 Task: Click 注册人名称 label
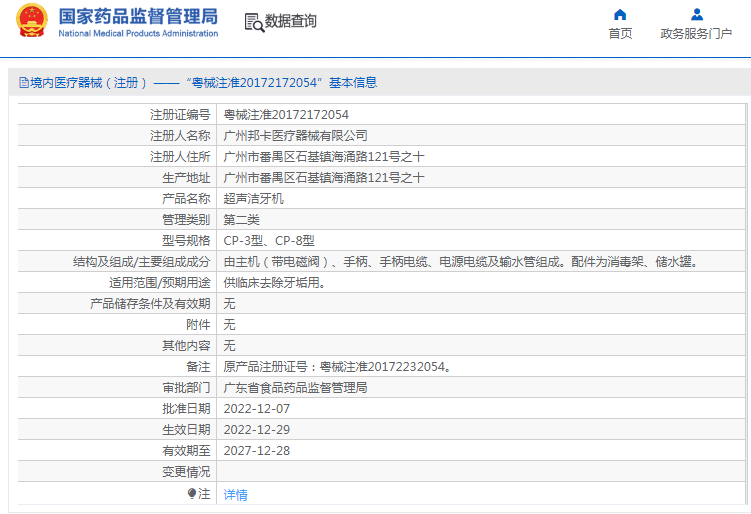(x=180, y=136)
